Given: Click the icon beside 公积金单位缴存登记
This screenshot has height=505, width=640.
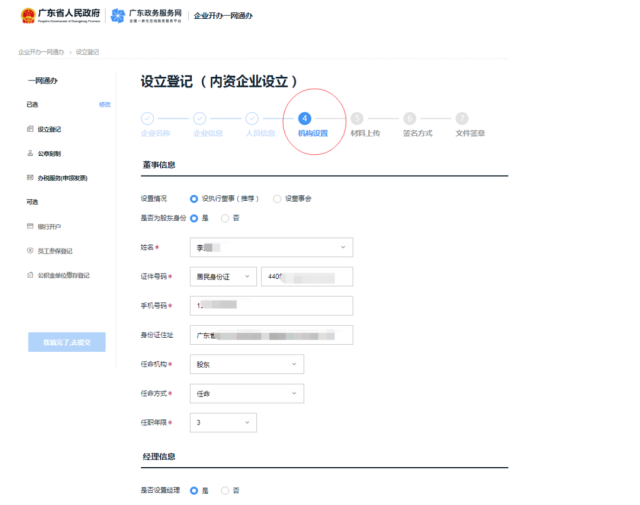Looking at the screenshot, I should pos(30,275).
